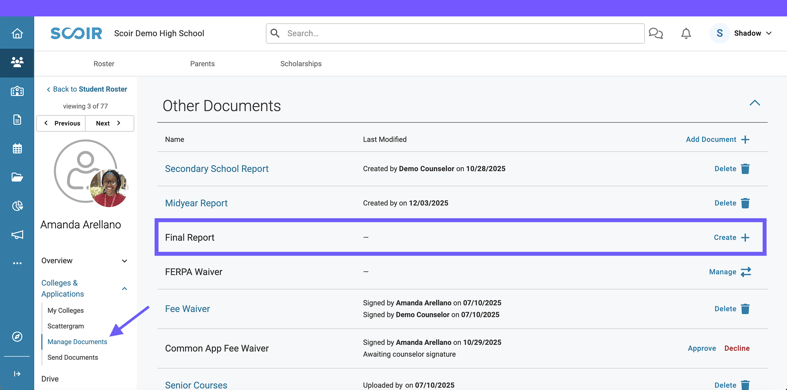Click trash icon in Fee Waiver row
This screenshot has width=787, height=390.
(745, 309)
